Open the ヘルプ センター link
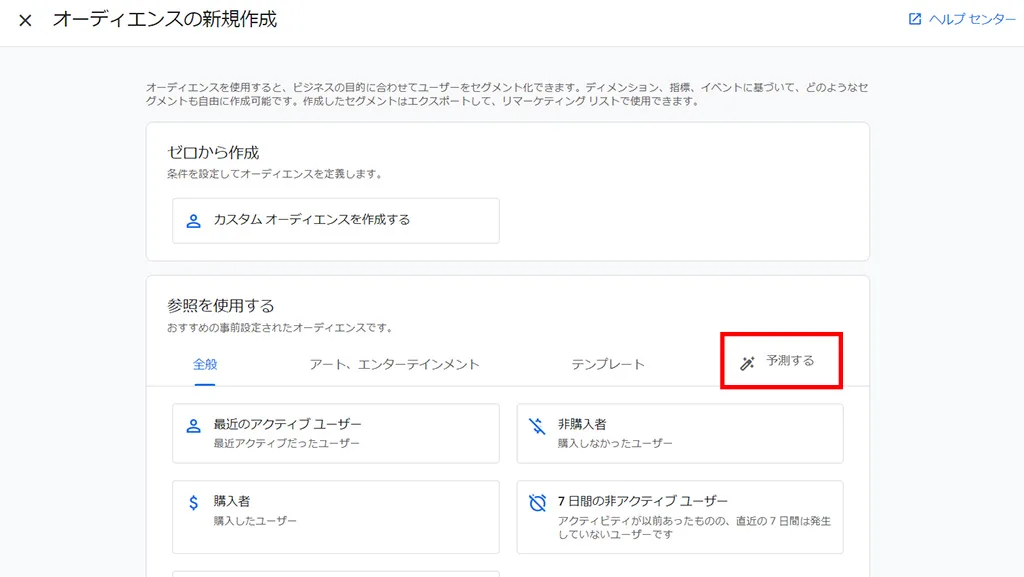 (x=971, y=19)
